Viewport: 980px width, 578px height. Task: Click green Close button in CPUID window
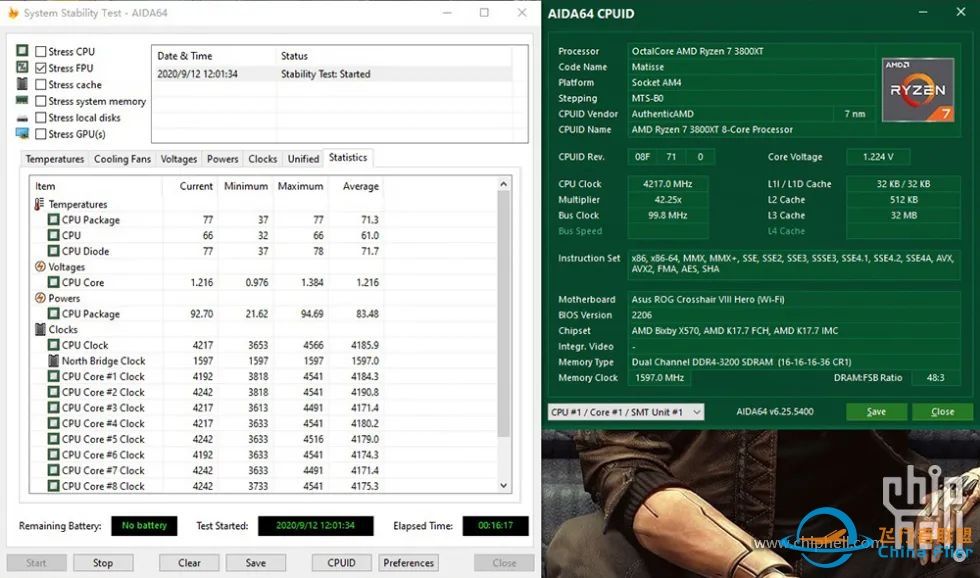click(942, 412)
